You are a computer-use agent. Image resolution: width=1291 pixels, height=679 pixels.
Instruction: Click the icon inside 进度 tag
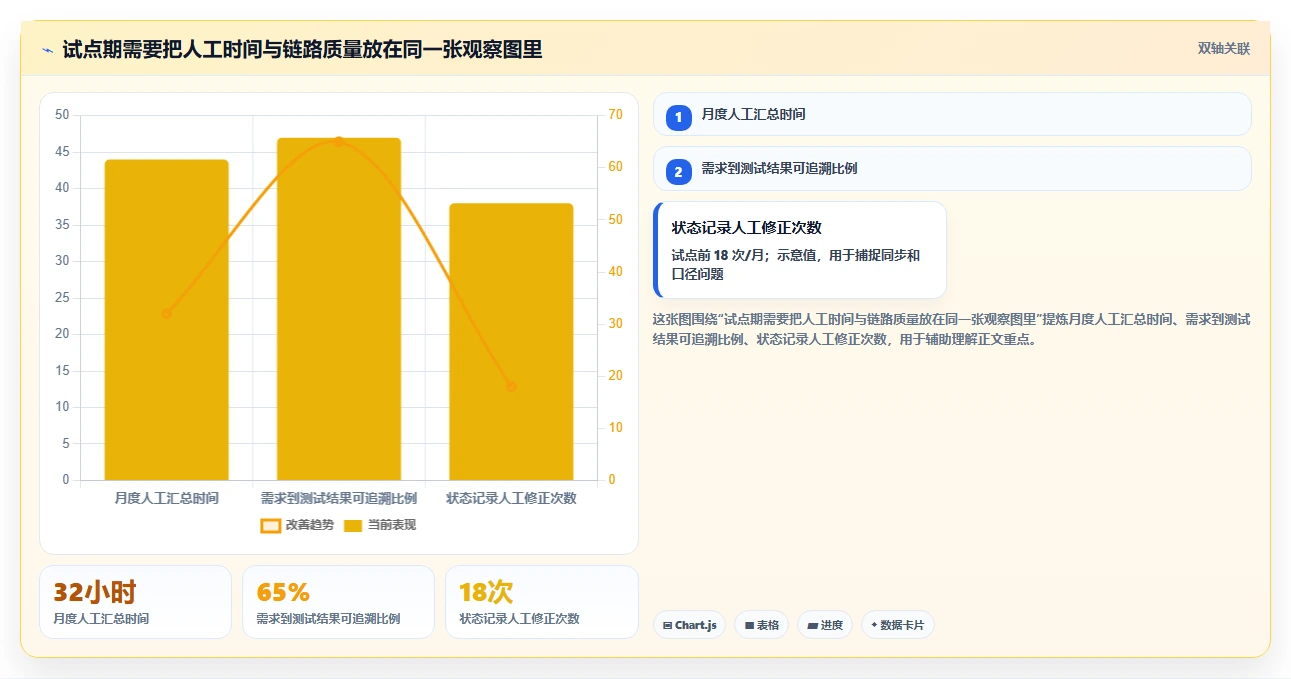(812, 625)
